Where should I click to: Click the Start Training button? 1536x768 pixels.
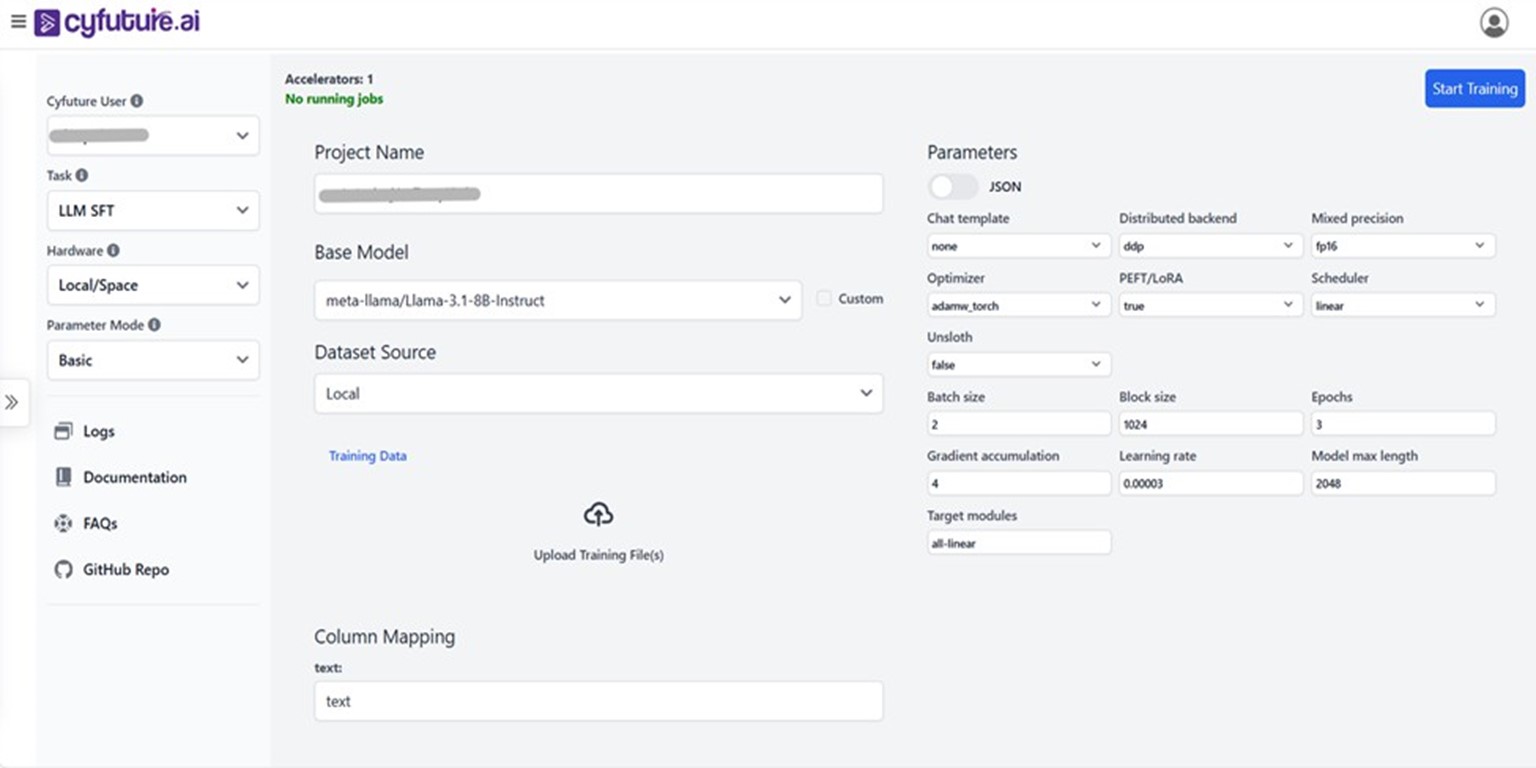pos(1474,89)
